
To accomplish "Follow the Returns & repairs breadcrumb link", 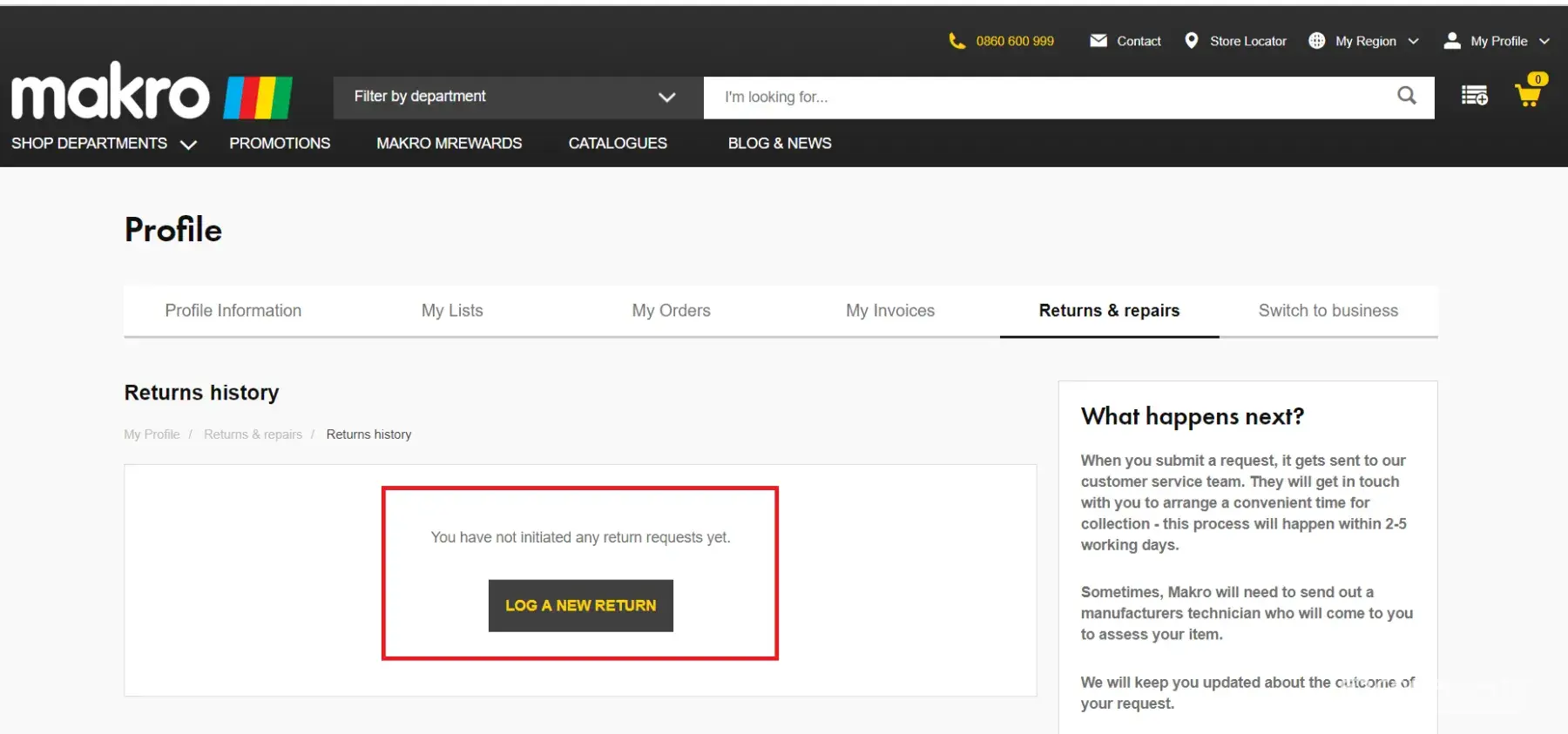I will [253, 434].
